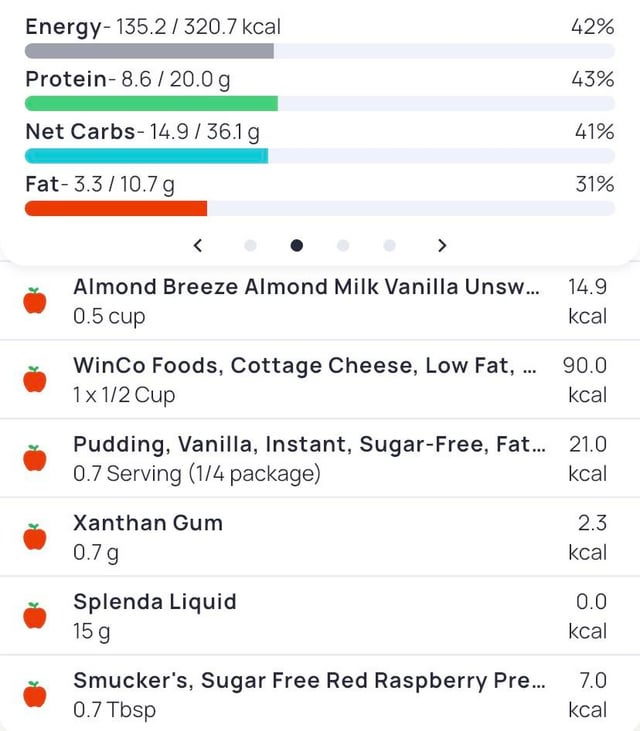This screenshot has height=731, width=640.
Task: Click the gray Energy progress bar
Action: click(149, 51)
